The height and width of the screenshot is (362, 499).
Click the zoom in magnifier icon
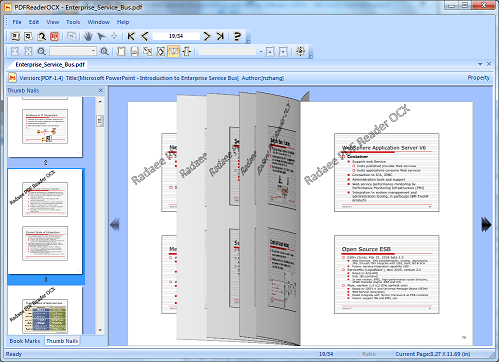104,51
